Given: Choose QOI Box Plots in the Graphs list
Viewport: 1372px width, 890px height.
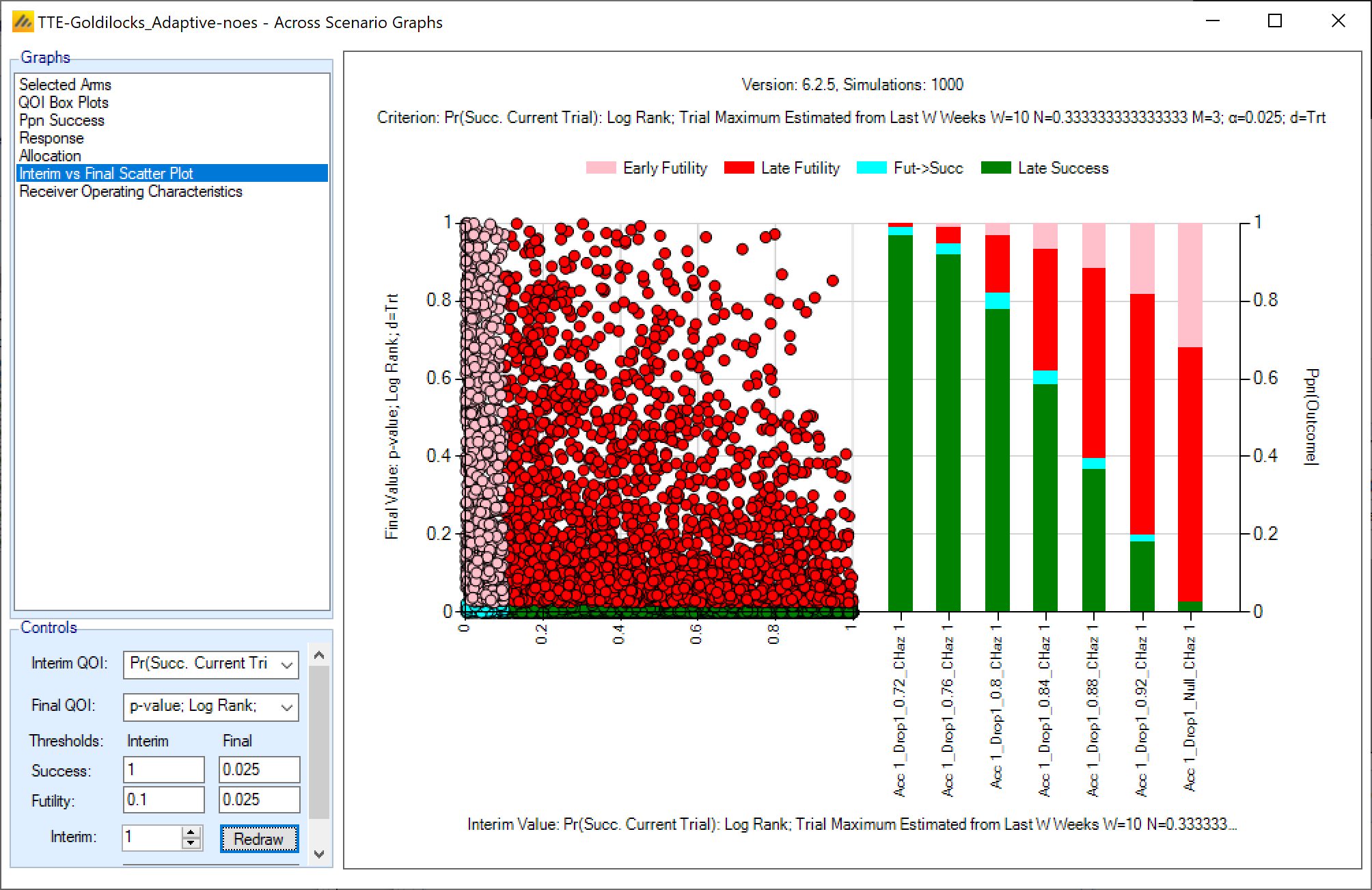Looking at the screenshot, I should [64, 103].
